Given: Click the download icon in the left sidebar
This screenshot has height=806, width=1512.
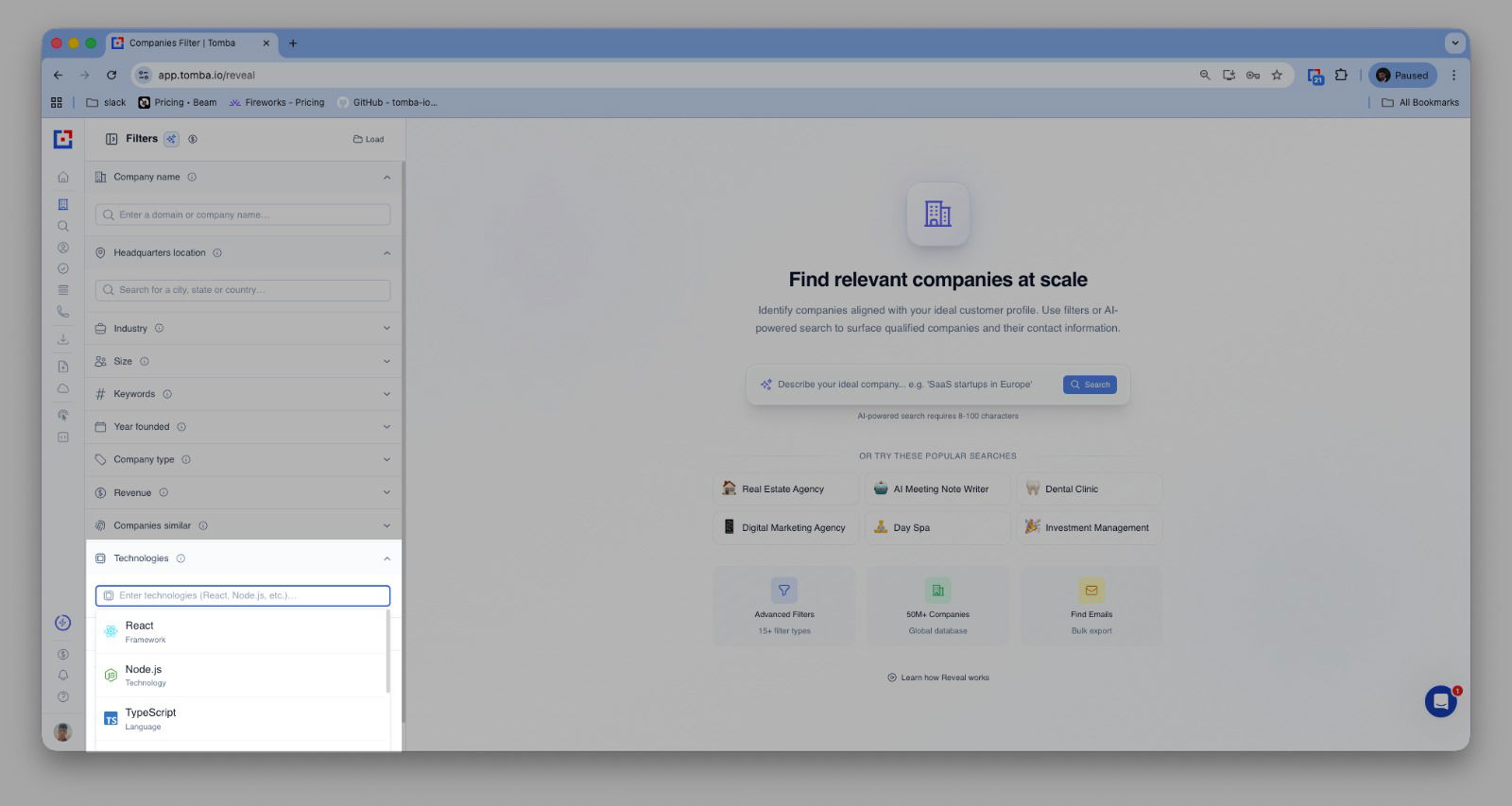Looking at the screenshot, I should tap(63, 339).
